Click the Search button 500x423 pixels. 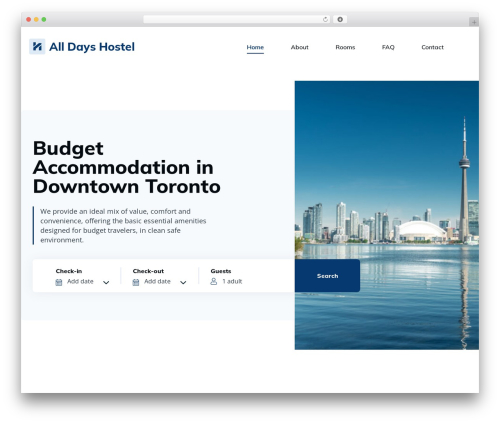click(327, 276)
